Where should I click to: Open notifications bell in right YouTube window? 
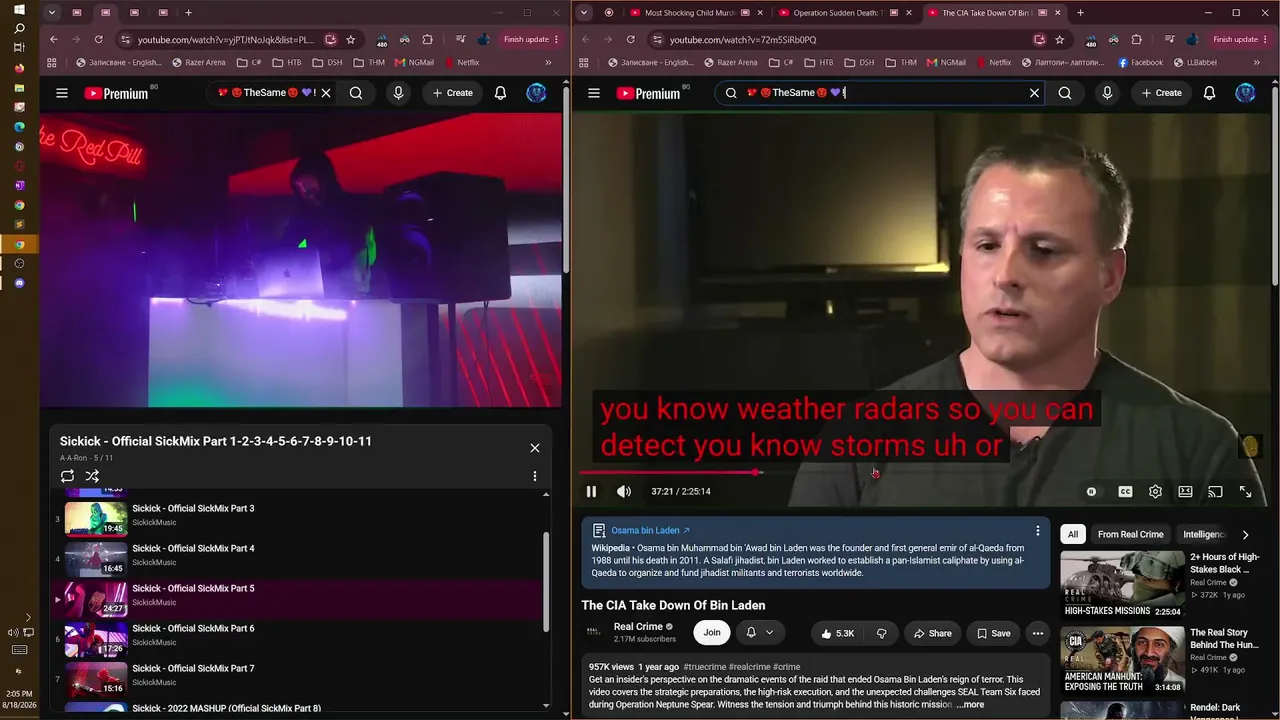(1209, 93)
